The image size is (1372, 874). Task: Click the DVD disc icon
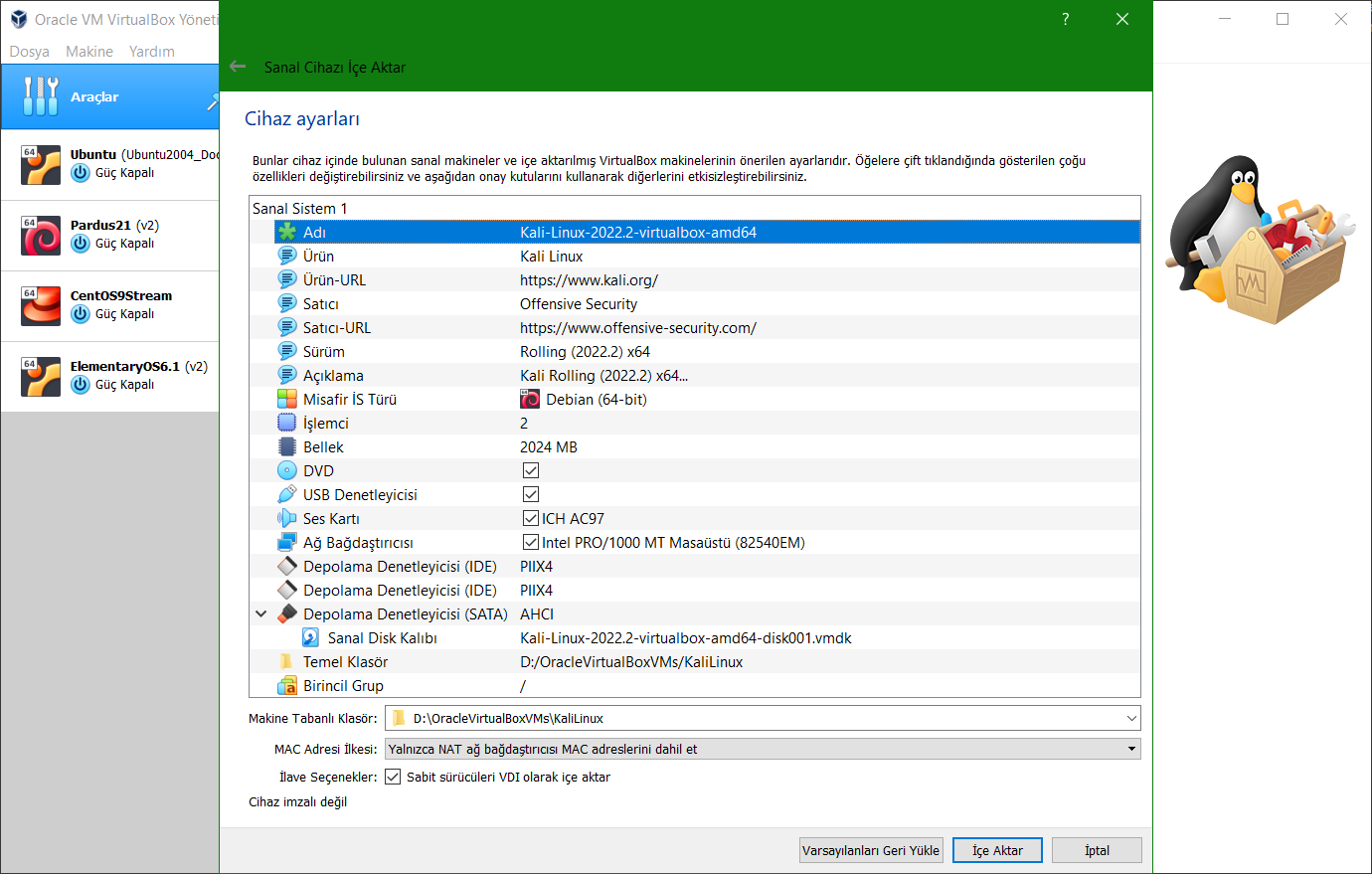(x=287, y=470)
